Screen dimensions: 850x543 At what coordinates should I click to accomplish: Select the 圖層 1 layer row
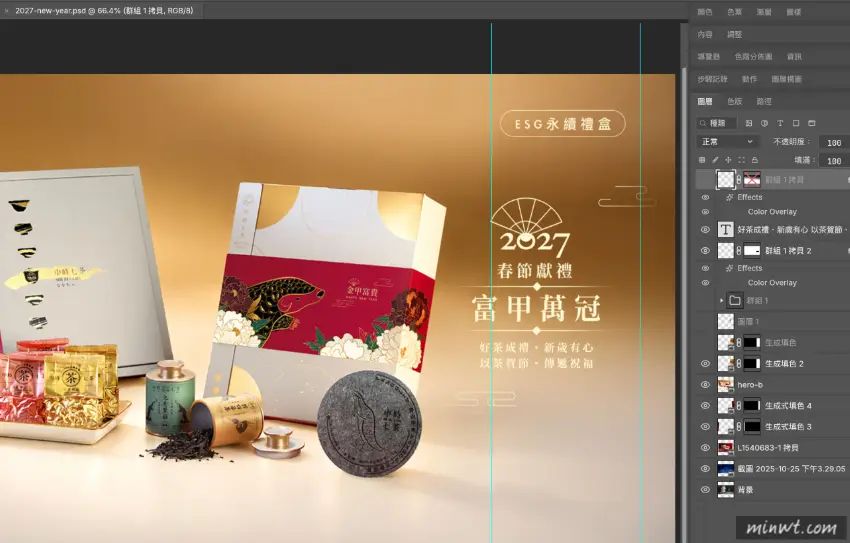tap(773, 321)
